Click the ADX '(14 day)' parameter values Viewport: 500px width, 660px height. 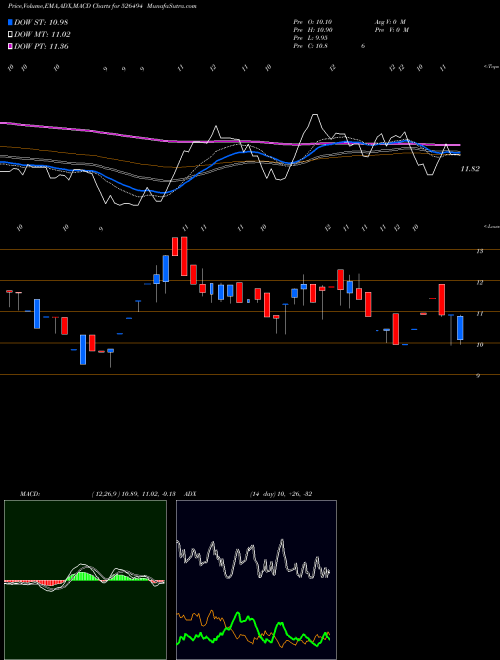click(x=281, y=494)
